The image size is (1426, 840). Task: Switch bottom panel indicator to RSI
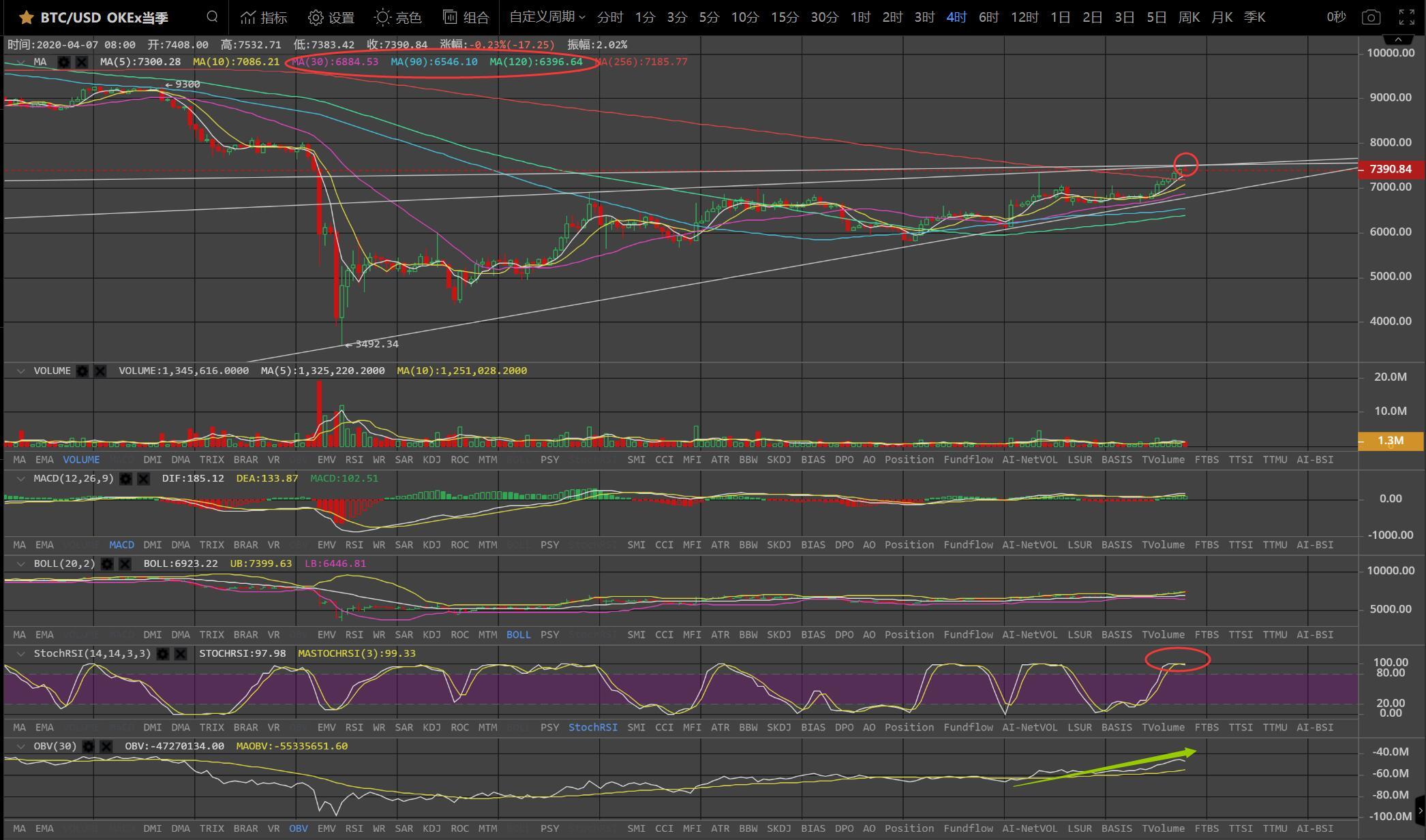354,828
